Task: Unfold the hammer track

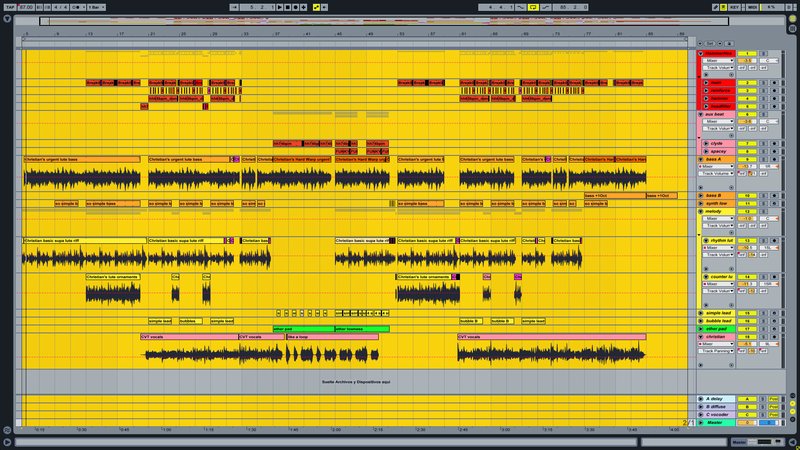Action: point(706,98)
